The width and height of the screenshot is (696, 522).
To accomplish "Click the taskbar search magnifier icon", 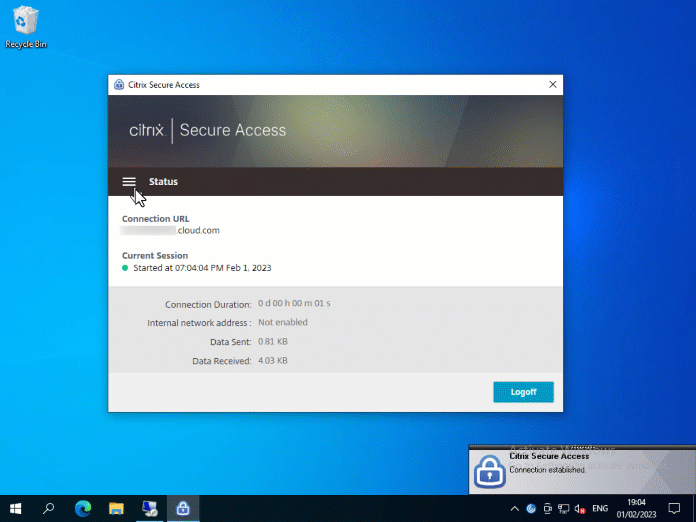I will click(49, 508).
